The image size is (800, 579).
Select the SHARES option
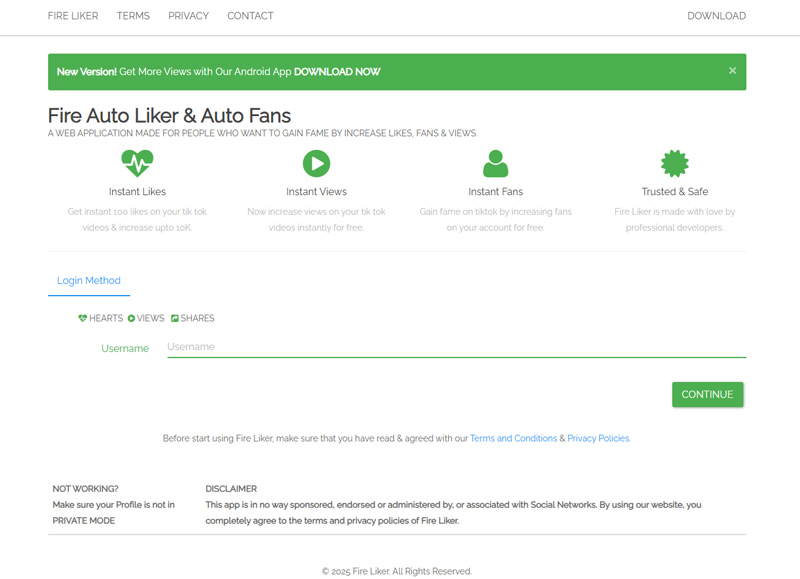click(x=192, y=318)
